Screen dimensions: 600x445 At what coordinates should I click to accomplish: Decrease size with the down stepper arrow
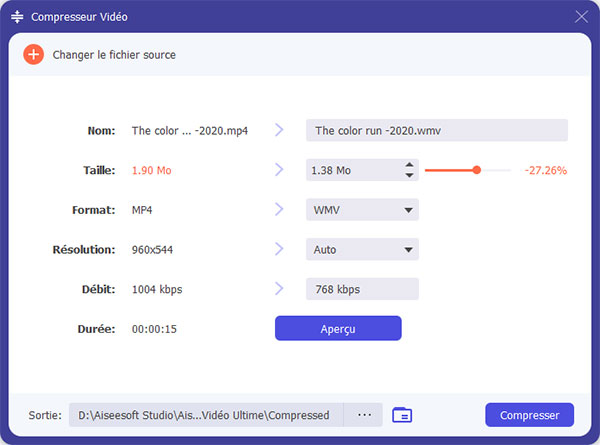(x=409, y=176)
